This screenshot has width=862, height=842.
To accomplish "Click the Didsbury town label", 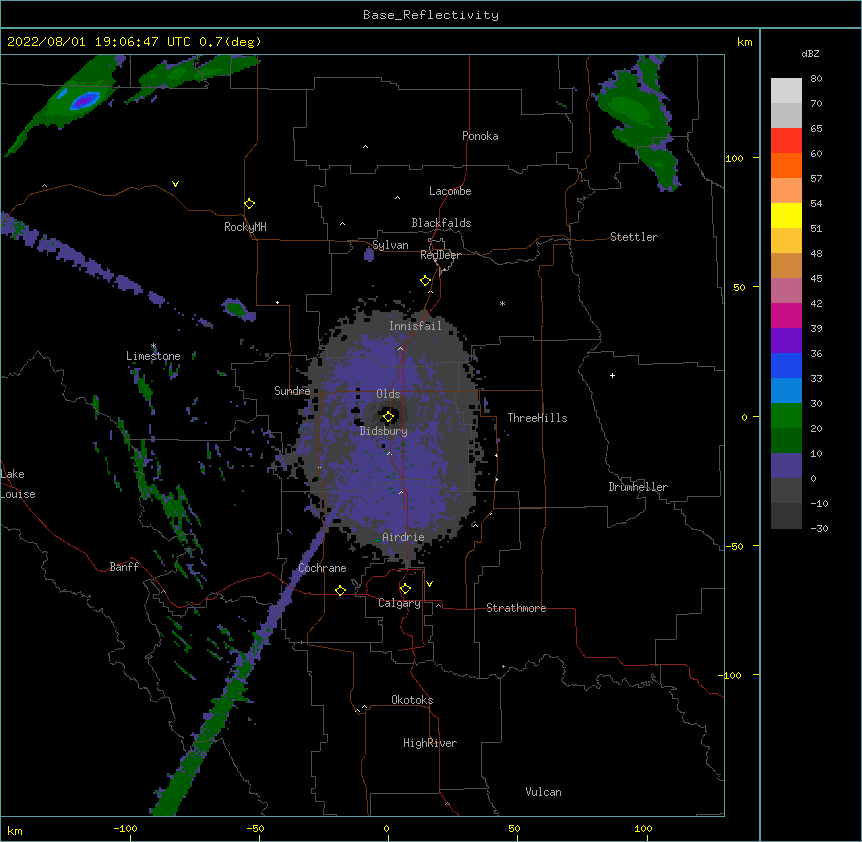I will coord(384,431).
